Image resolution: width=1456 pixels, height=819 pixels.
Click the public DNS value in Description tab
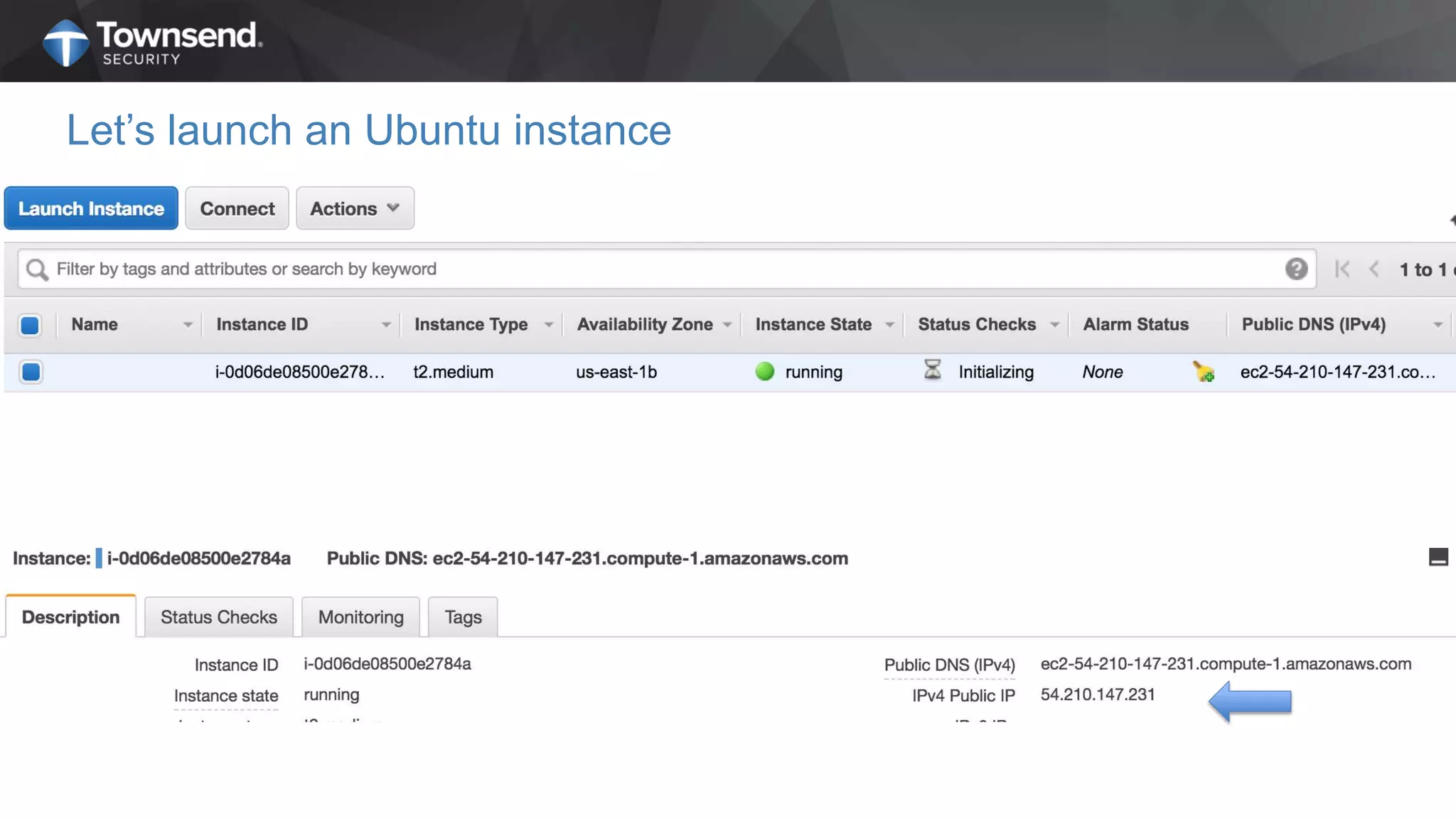pyautogui.click(x=1226, y=663)
